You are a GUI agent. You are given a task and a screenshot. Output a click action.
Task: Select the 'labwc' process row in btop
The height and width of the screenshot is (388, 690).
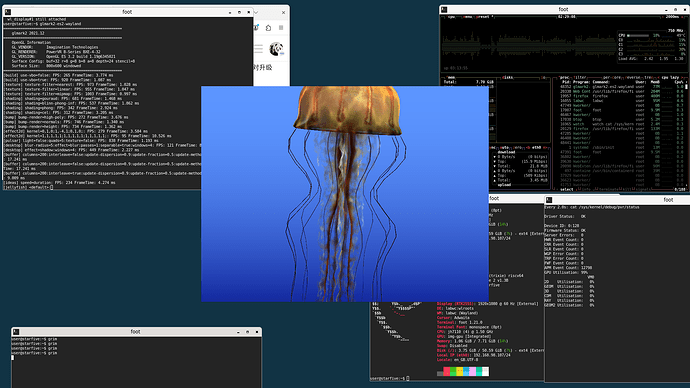[x=622, y=101]
